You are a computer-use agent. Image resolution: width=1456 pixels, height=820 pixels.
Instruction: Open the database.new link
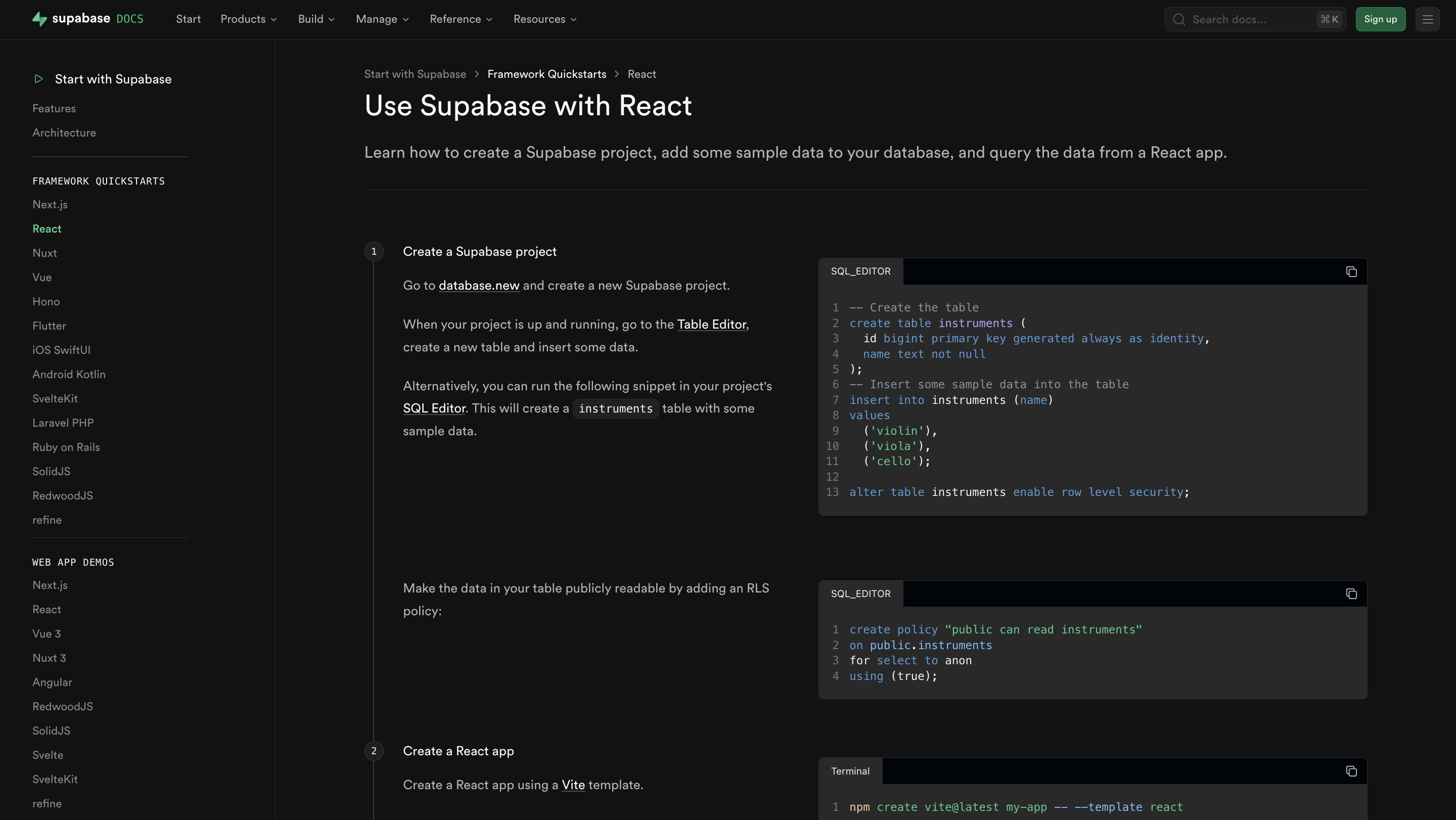479,286
